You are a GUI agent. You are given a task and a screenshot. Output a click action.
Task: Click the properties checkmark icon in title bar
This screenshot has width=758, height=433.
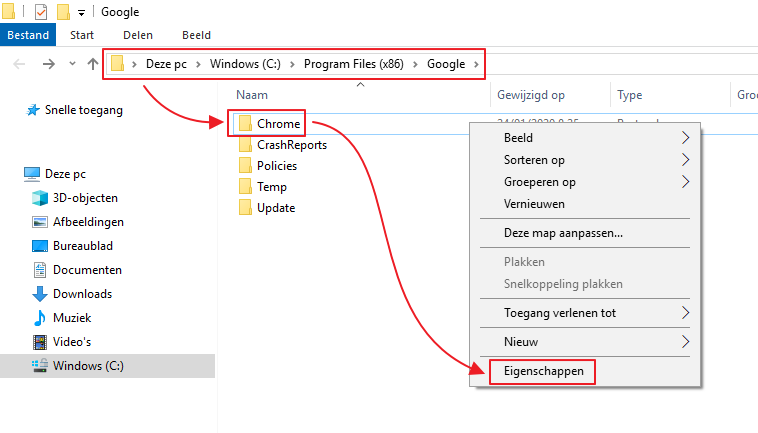point(41,12)
